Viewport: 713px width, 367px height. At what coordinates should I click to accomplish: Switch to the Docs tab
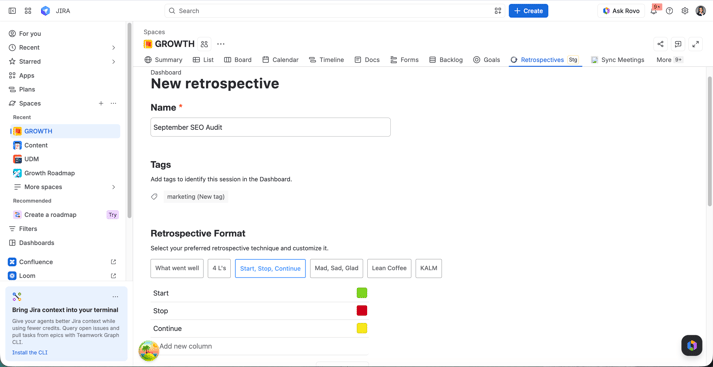coord(367,60)
